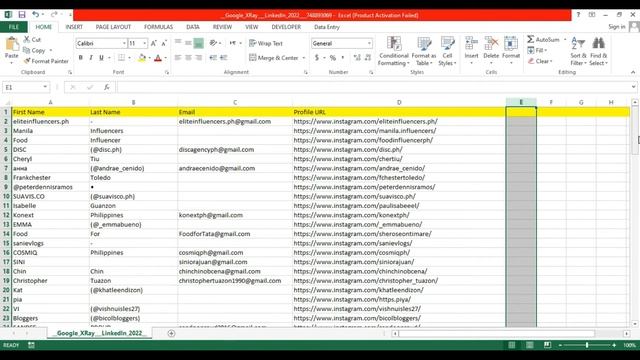Image resolution: width=640 pixels, height=360 pixels.
Task: Toggle Italic formatting
Action: point(91,58)
